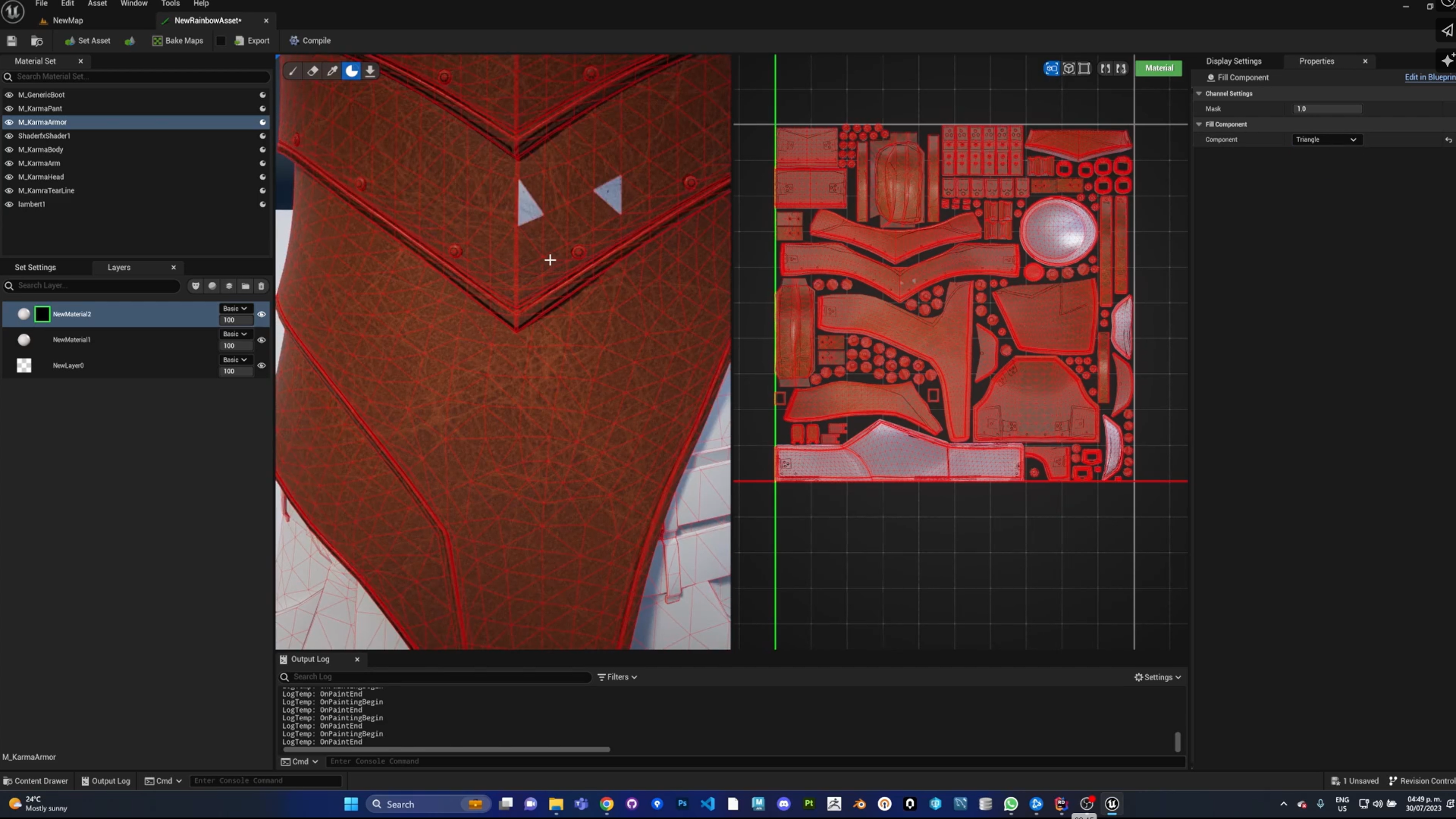Screen dimensions: 1456x819
Task: Select the paint brush tool
Action: 293,71
